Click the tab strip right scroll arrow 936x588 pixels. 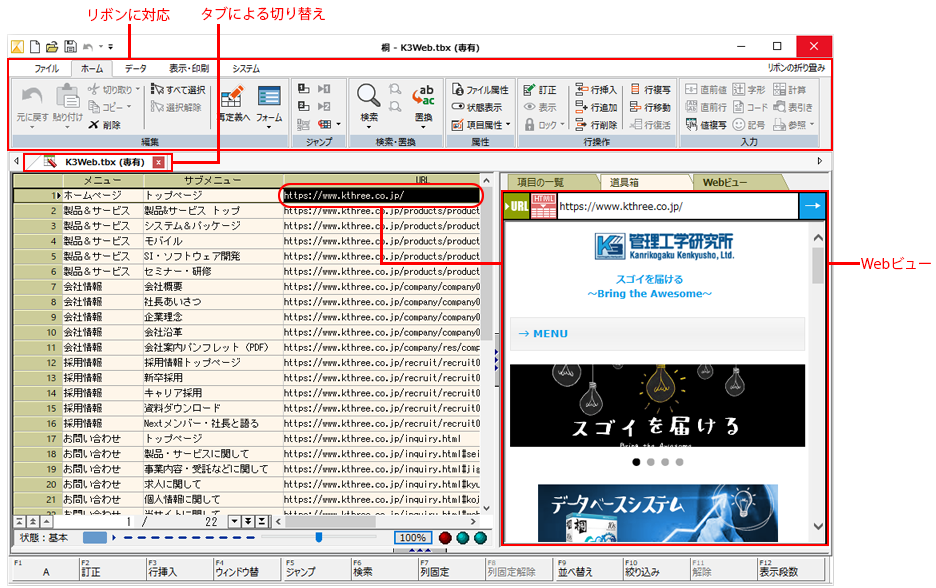click(820, 161)
